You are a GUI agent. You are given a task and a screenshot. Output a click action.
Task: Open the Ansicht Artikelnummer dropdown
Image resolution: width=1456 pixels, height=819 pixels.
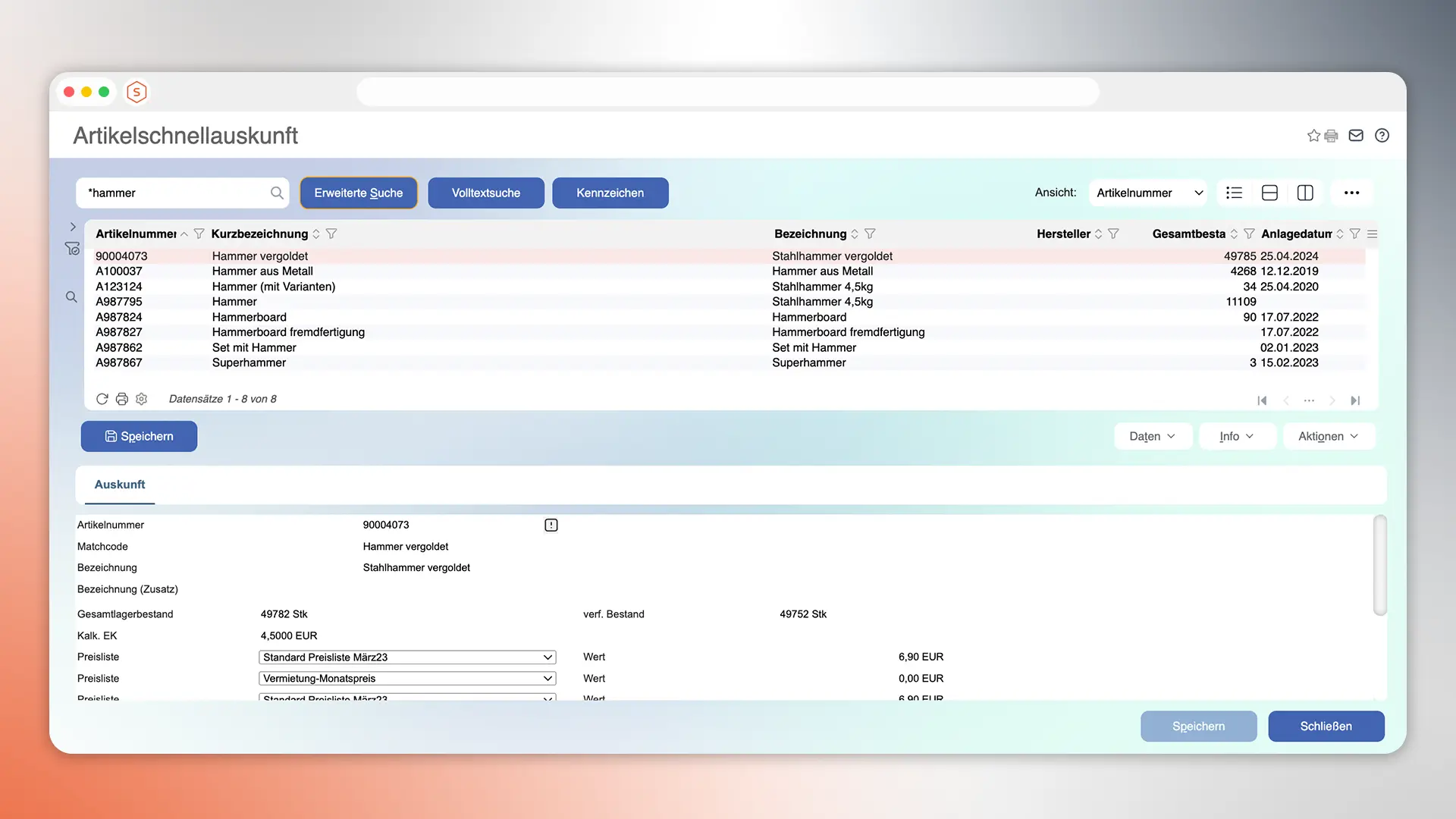1148,193
